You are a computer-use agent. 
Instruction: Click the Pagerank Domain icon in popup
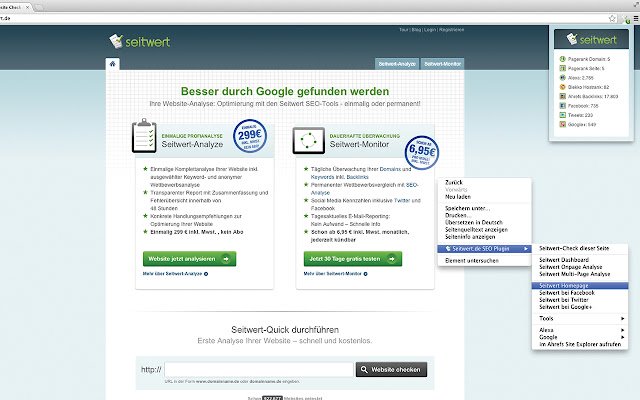562,59
